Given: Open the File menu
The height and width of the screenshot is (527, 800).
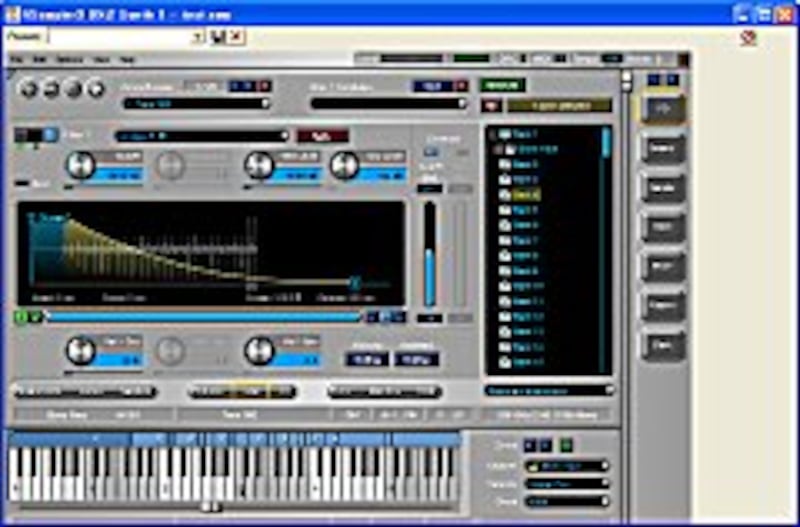Looking at the screenshot, I should click(x=17, y=60).
